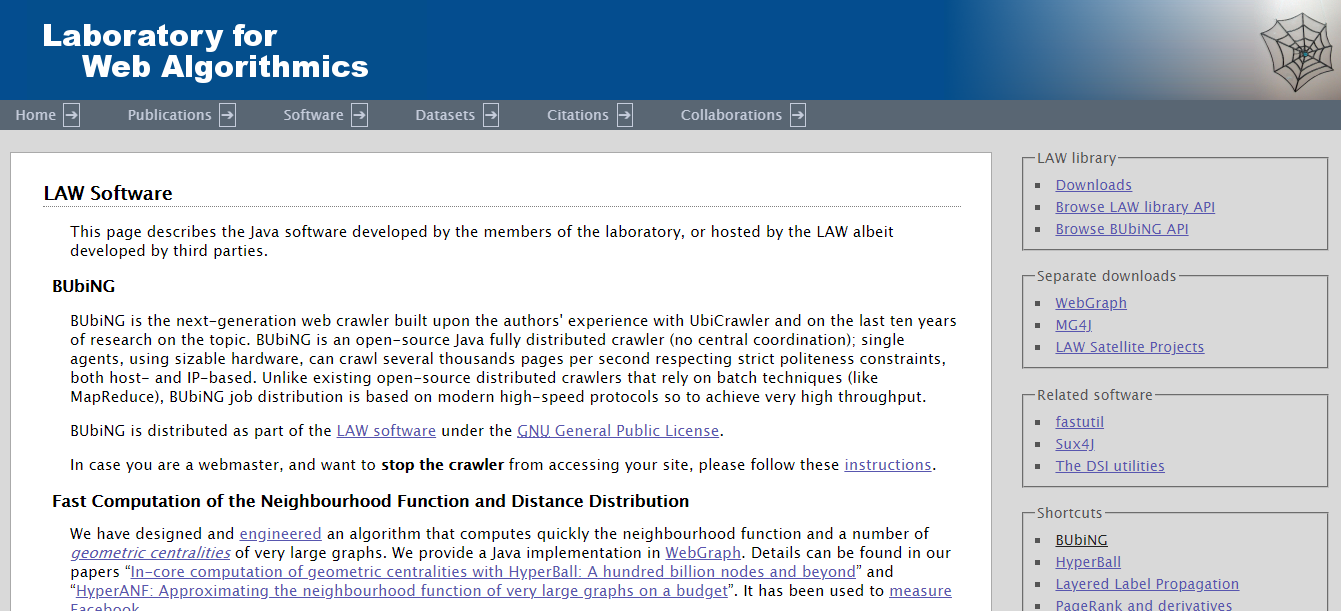Click the arrow icon beside Software

(360, 115)
